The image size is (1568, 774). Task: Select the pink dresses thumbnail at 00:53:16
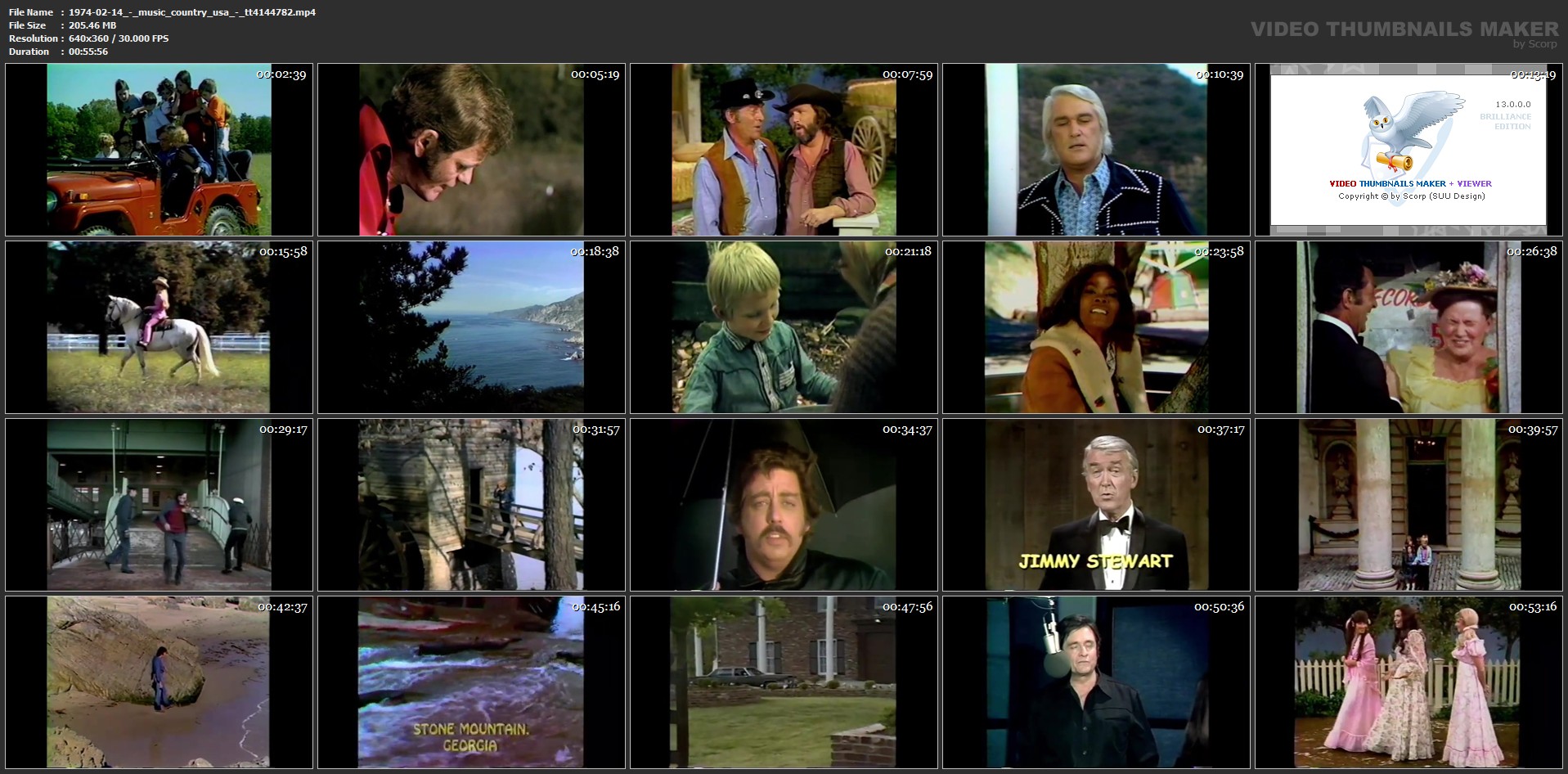tap(1409, 682)
